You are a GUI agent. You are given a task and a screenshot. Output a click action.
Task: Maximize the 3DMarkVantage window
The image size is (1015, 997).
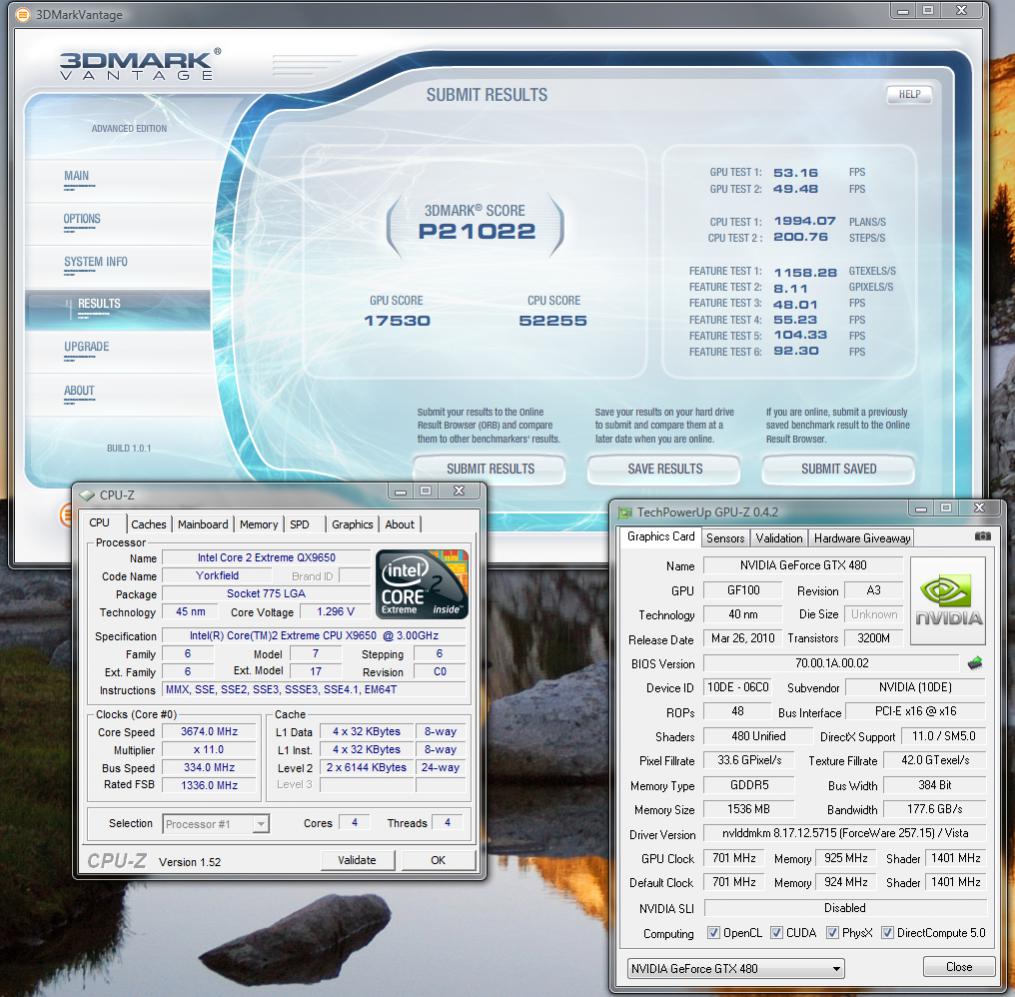click(x=928, y=10)
